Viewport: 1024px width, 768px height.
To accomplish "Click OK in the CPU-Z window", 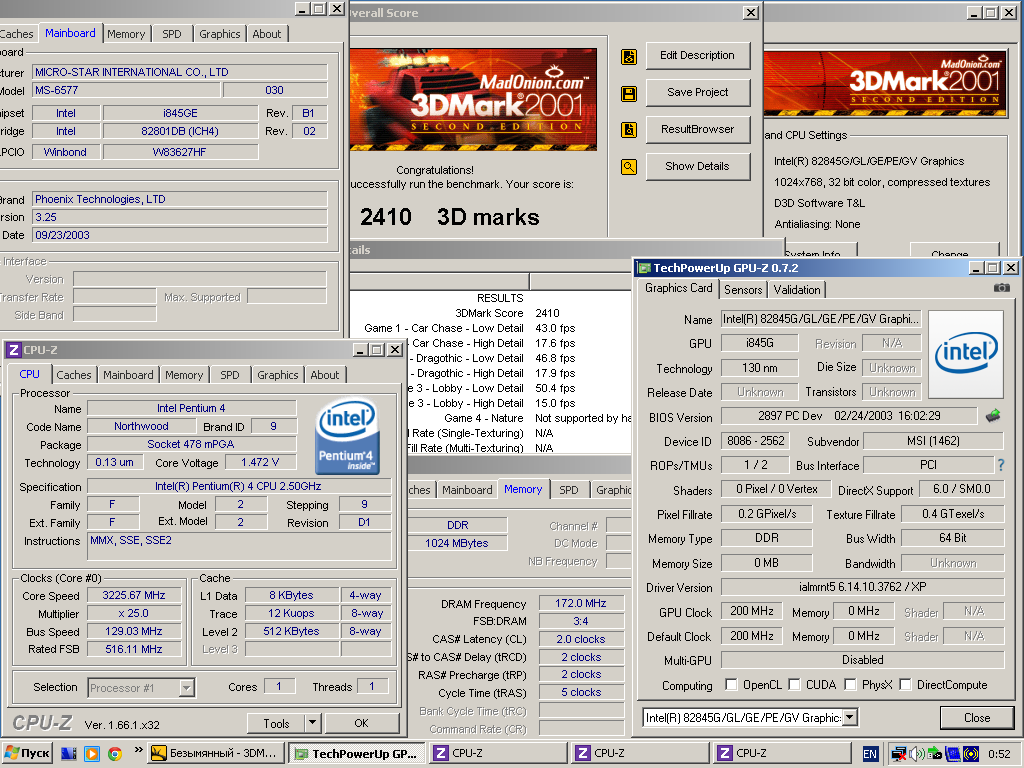I will (362, 723).
